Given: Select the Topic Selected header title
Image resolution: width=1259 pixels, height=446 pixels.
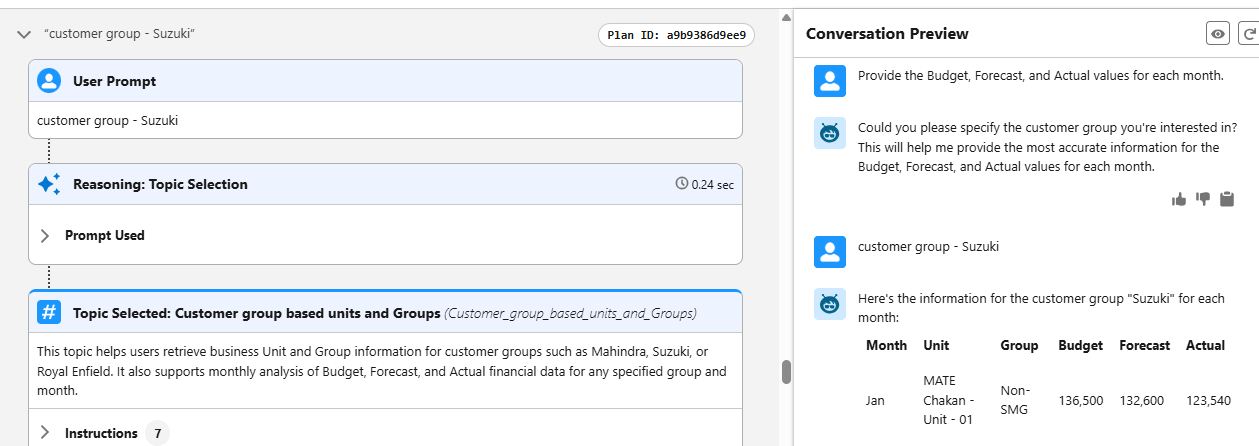Looking at the screenshot, I should click(x=256, y=313).
